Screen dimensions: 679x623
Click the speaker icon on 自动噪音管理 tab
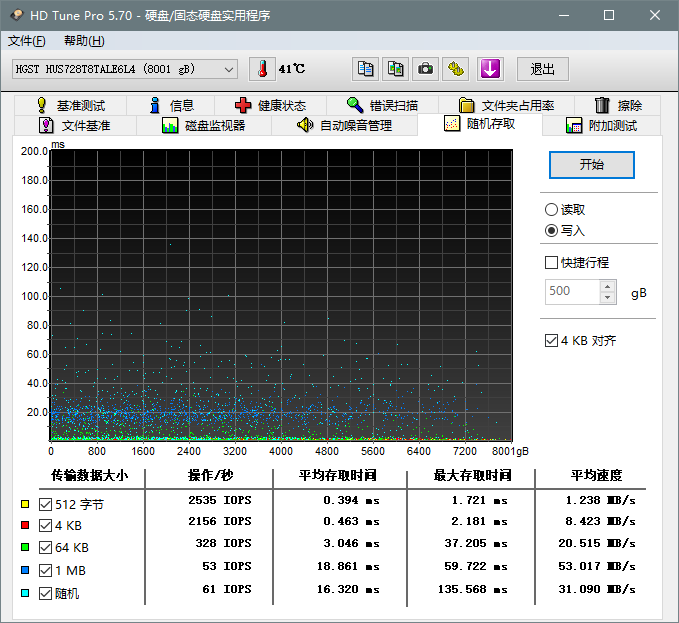pyautogui.click(x=305, y=125)
